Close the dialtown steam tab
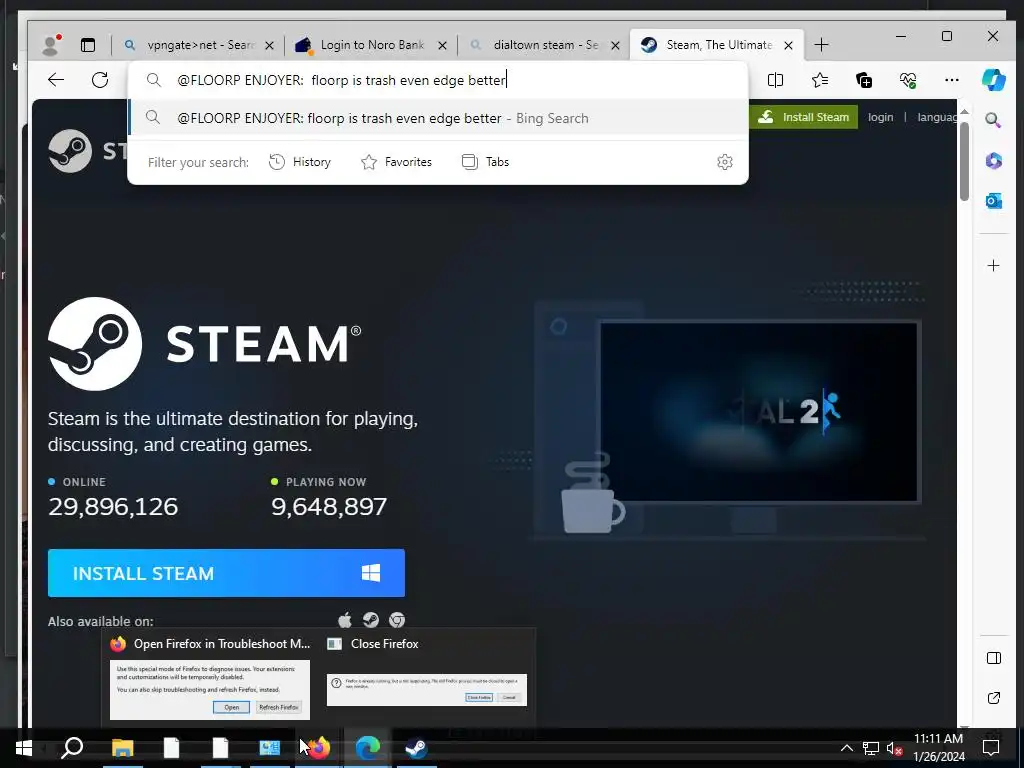This screenshot has width=1024, height=768. pyautogui.click(x=615, y=46)
